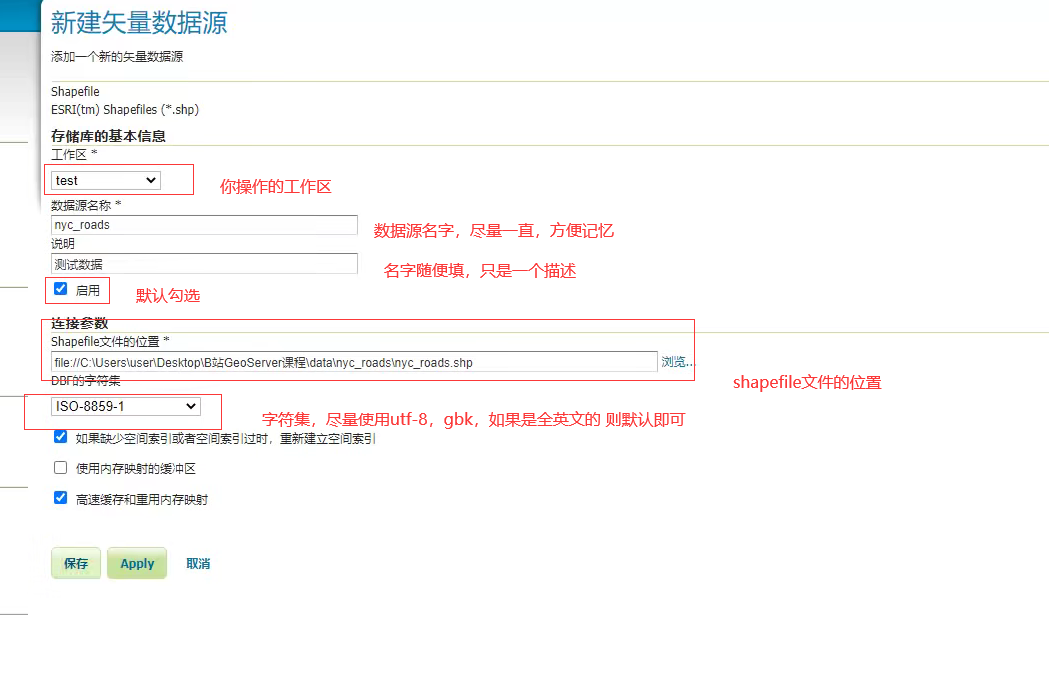Viewport: 1049px width, 690px height.
Task: Click the 添加一个新的矢量数据源 subtitle
Action: click(x=117, y=57)
